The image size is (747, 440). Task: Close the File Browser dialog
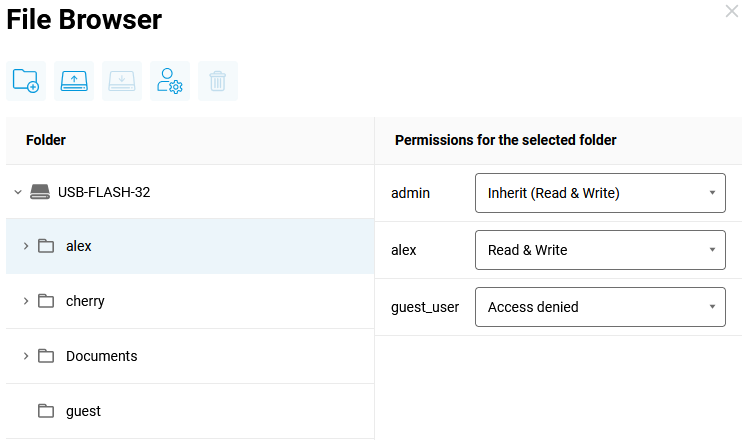coord(732,12)
